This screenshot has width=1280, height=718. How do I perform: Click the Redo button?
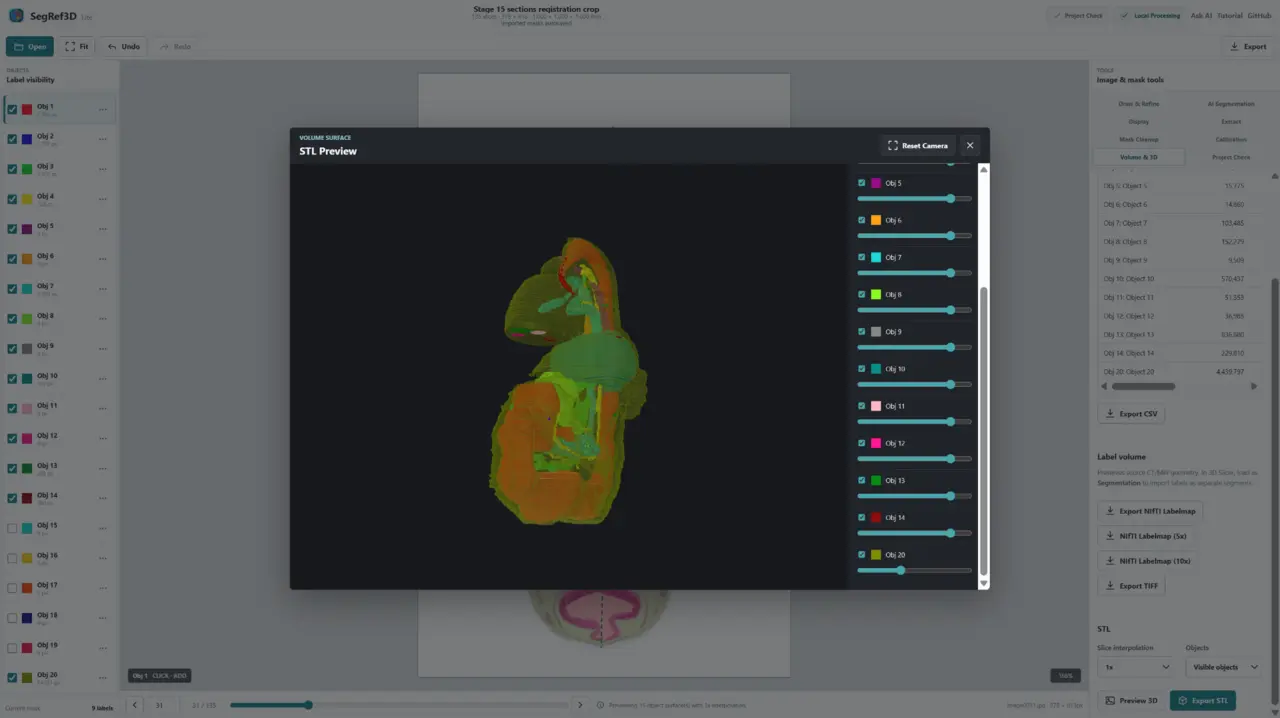click(175, 46)
